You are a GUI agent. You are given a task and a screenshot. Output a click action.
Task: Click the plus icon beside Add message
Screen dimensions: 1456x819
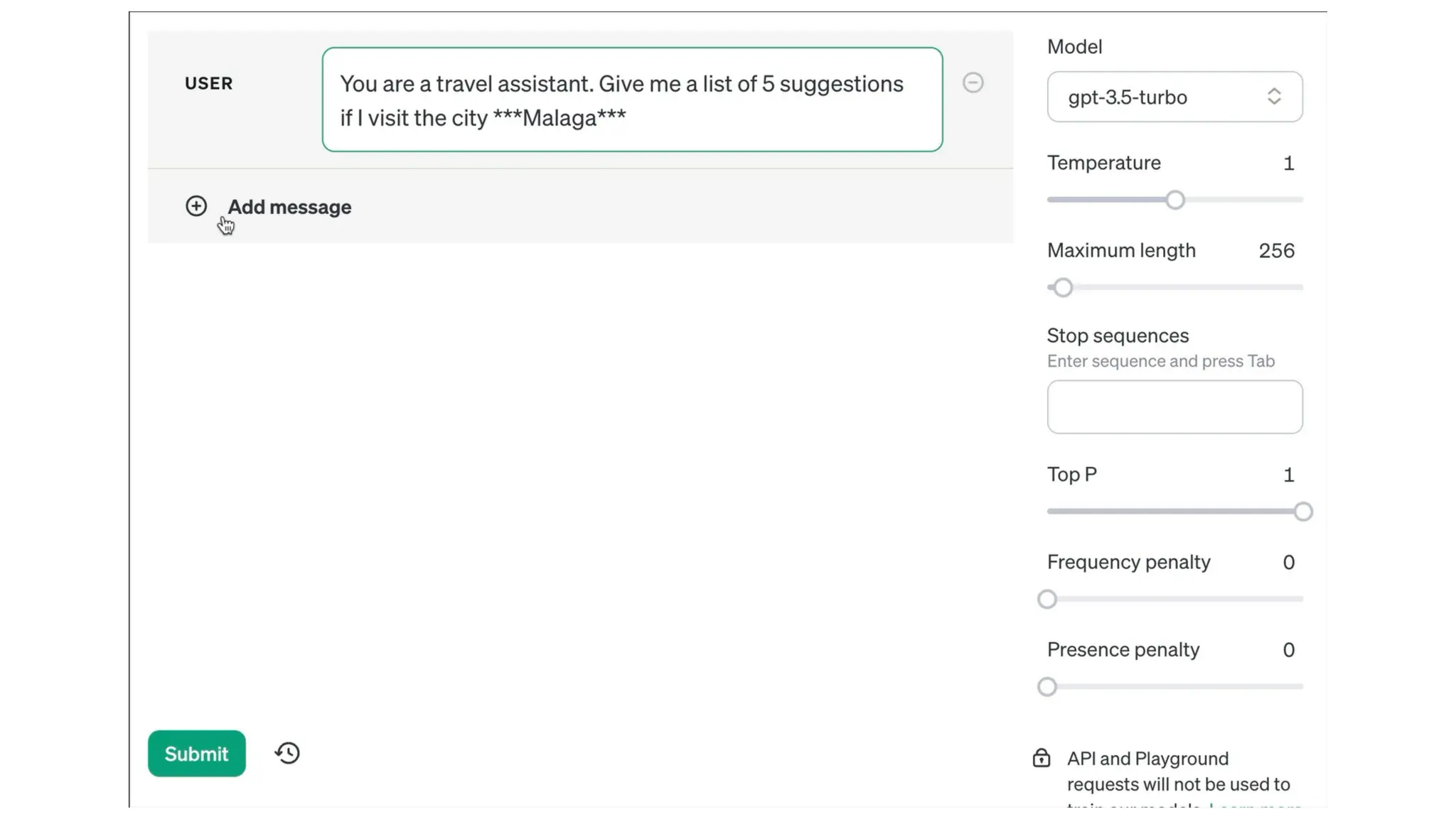pyautogui.click(x=196, y=206)
